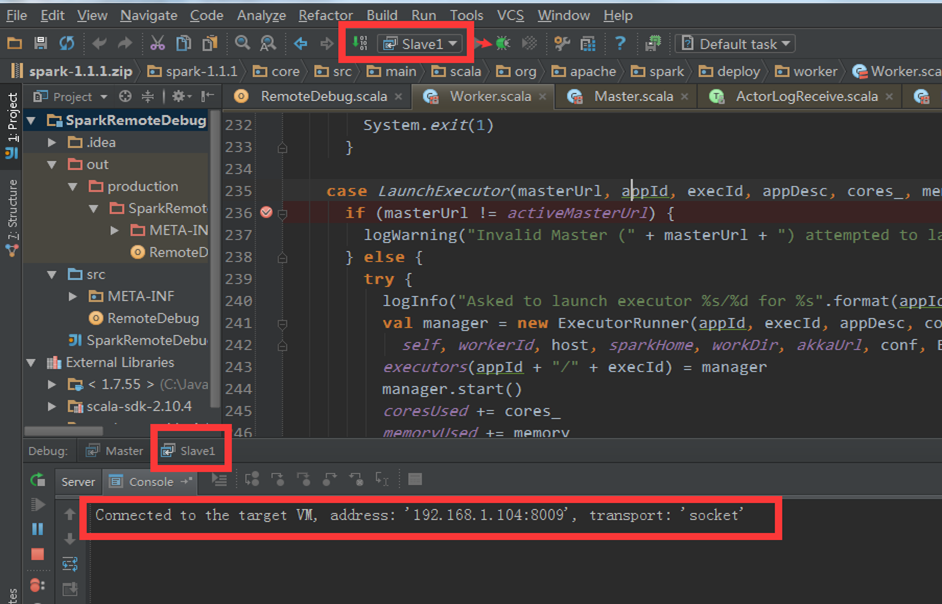This screenshot has width=942, height=604.
Task: Move the Project panel horizontal scrollbar
Action: coord(63,430)
